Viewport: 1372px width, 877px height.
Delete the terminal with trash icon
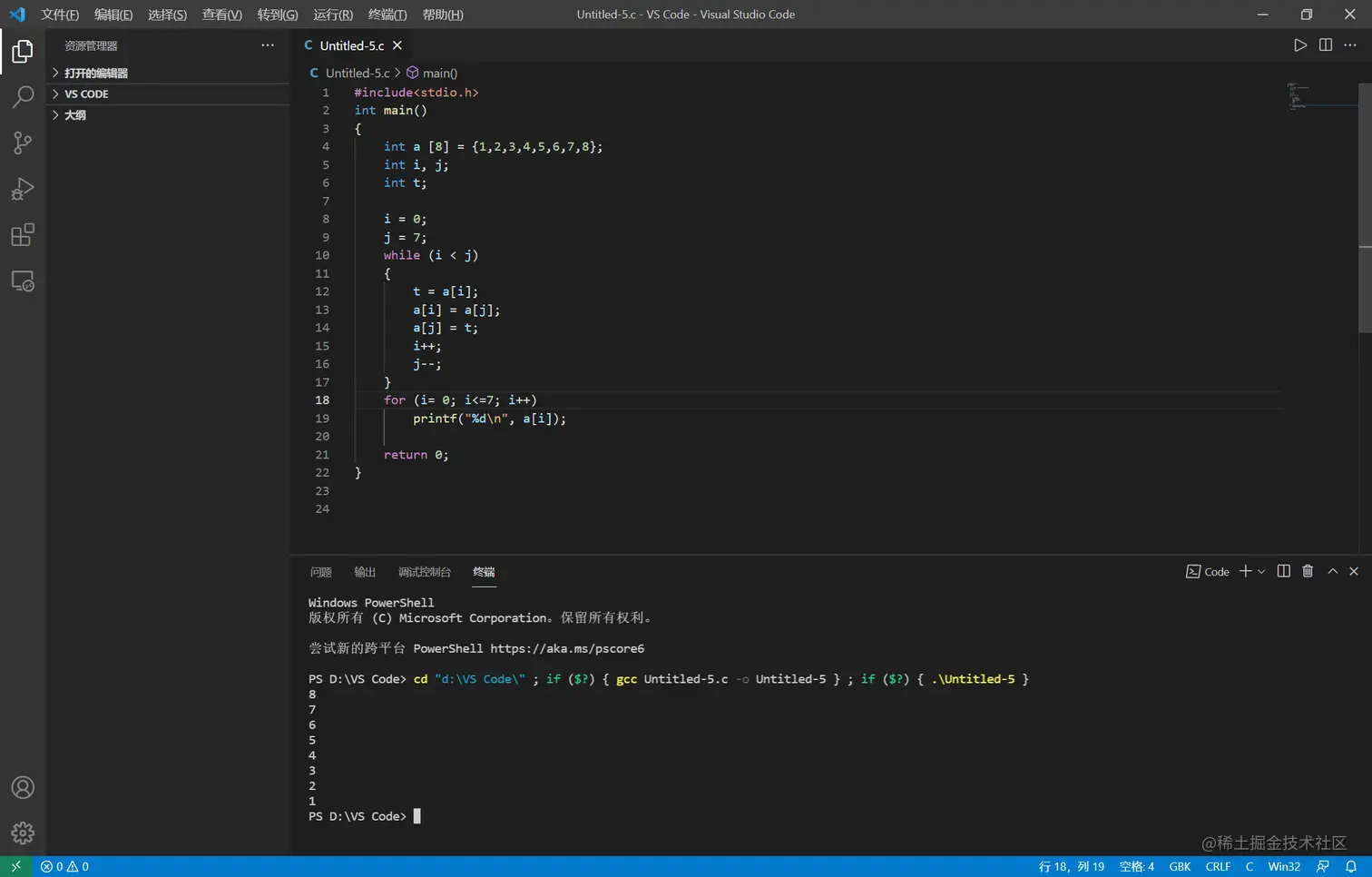click(x=1308, y=571)
